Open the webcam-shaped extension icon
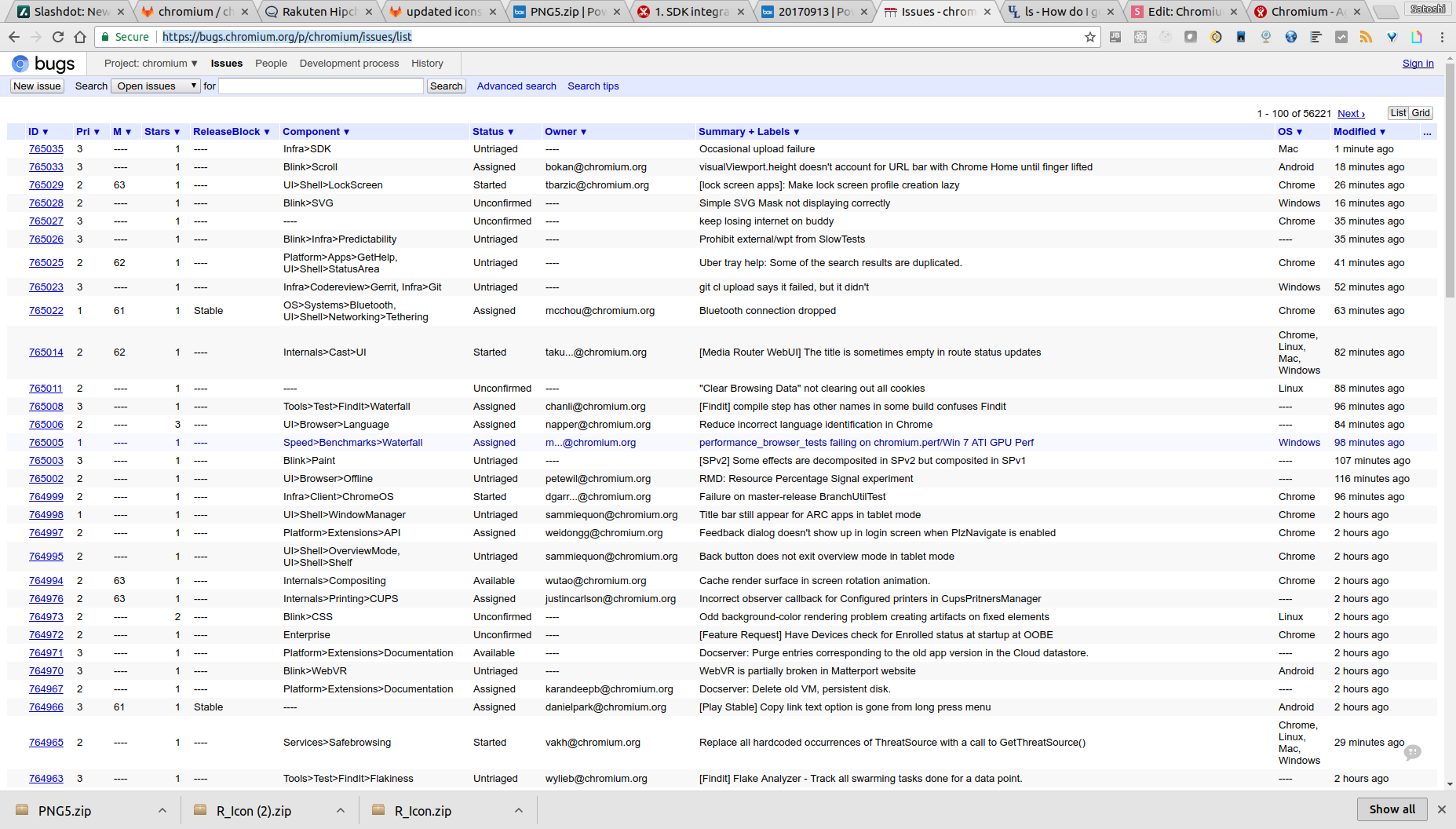This screenshot has width=1456, height=829. [x=1266, y=37]
